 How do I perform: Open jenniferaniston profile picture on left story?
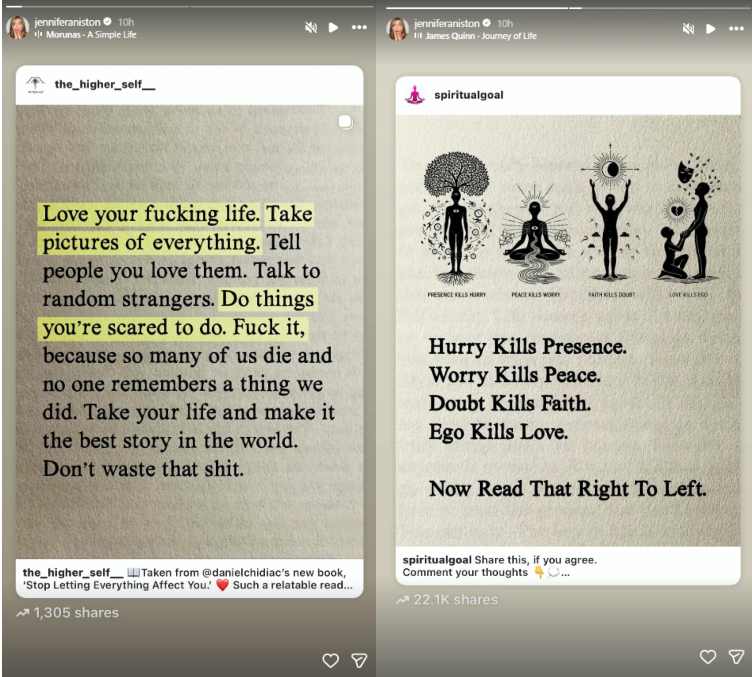click(x=18, y=27)
